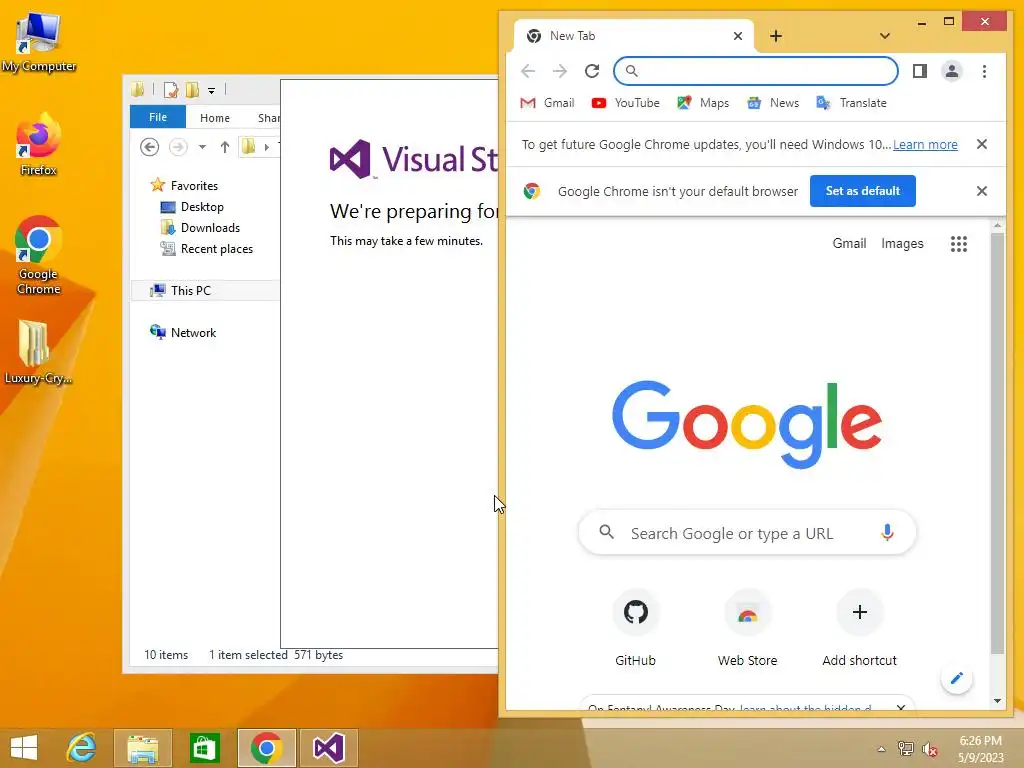
Task: Open the Home ribbon tab in Explorer
Action: point(215,118)
